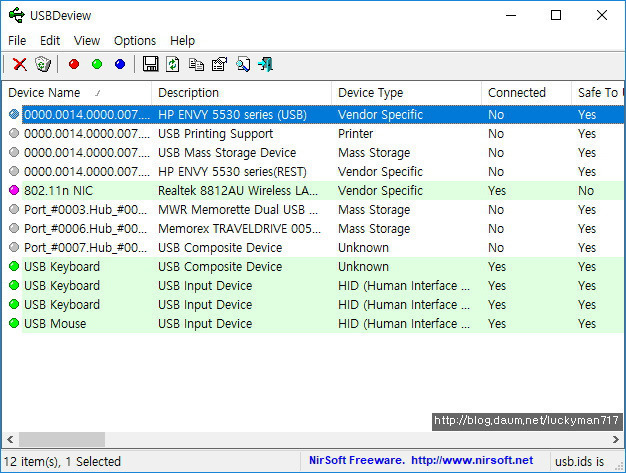Open the Help menu
Screen dimensions: 626x473
click(x=182, y=41)
